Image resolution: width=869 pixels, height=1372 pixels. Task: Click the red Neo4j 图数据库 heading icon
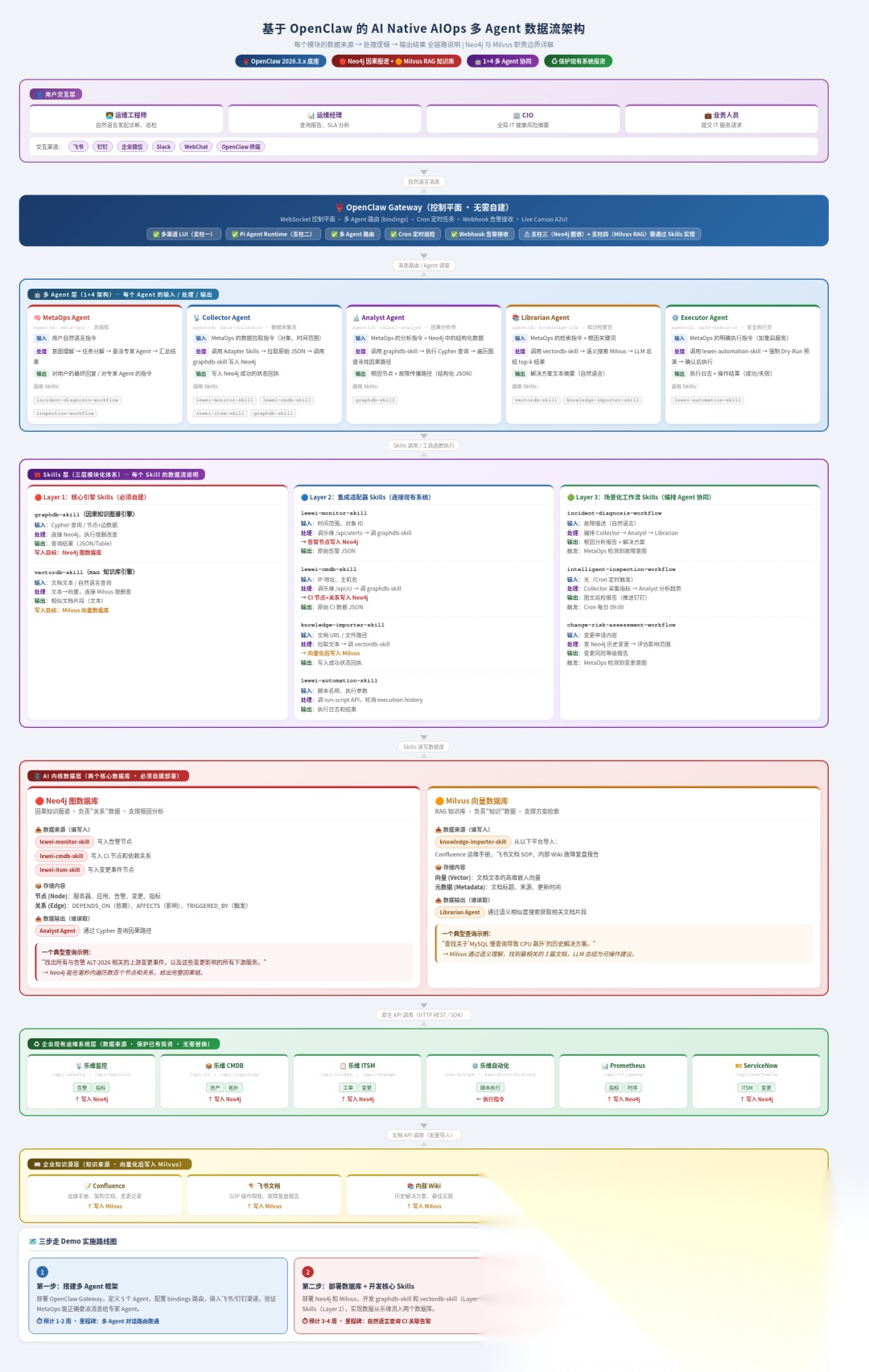(x=39, y=801)
